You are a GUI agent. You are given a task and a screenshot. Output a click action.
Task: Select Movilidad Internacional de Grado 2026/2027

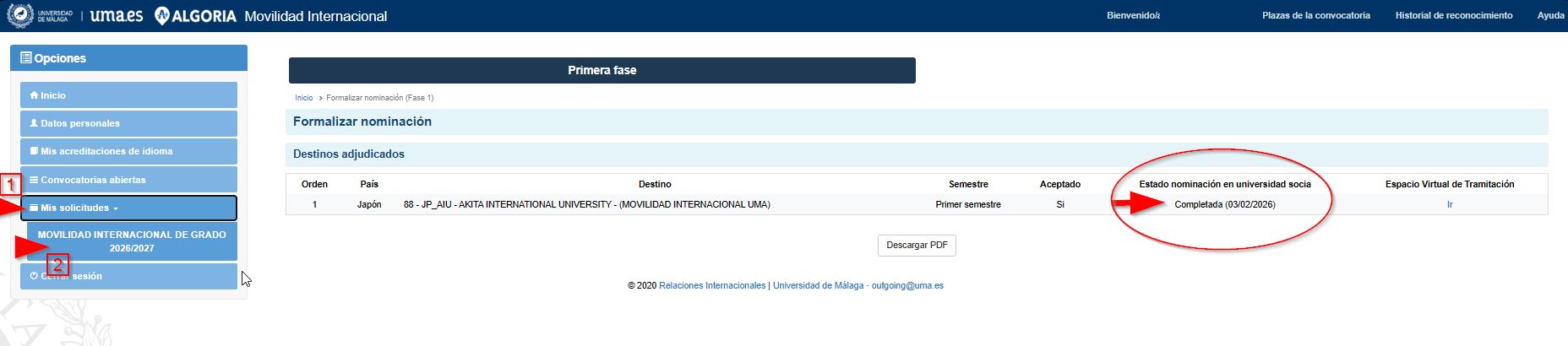coord(132,241)
